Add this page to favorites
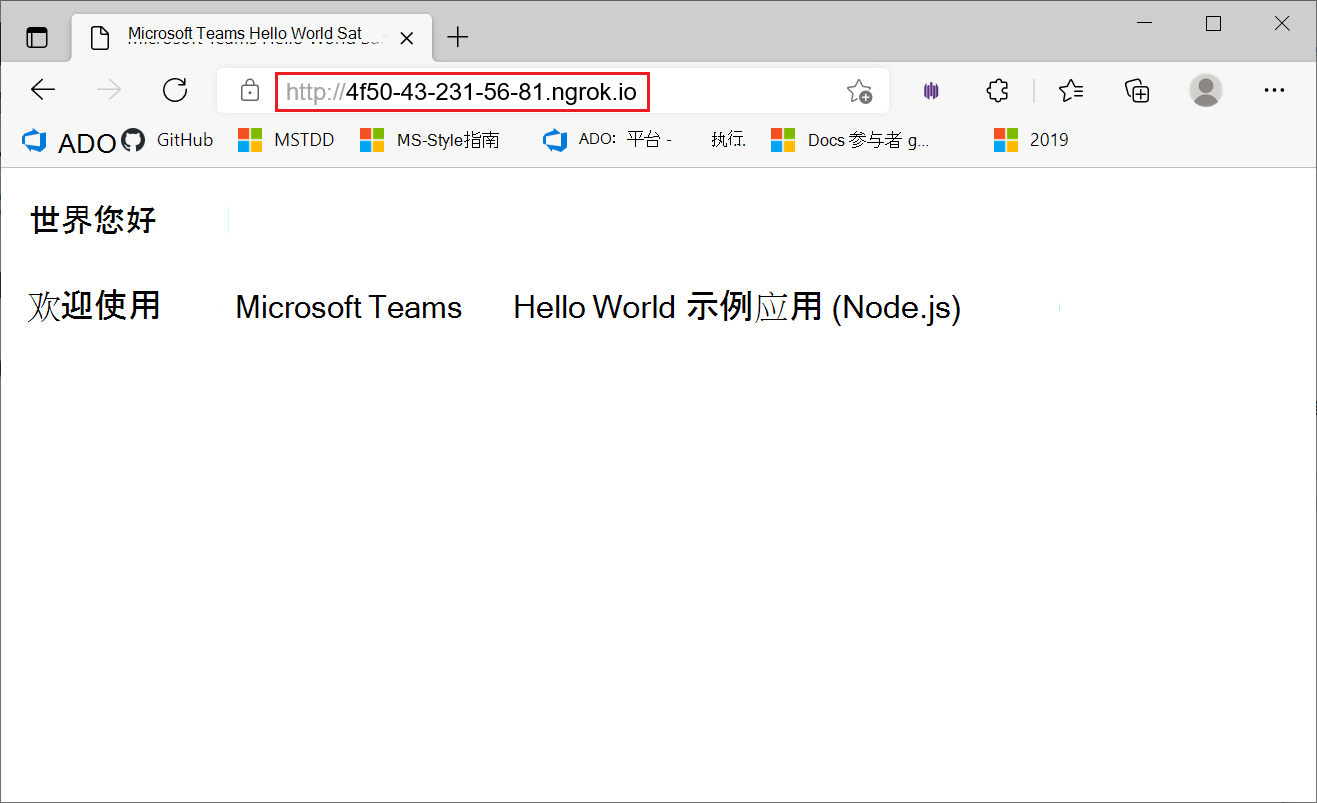Image resolution: width=1317 pixels, height=803 pixels. point(859,92)
